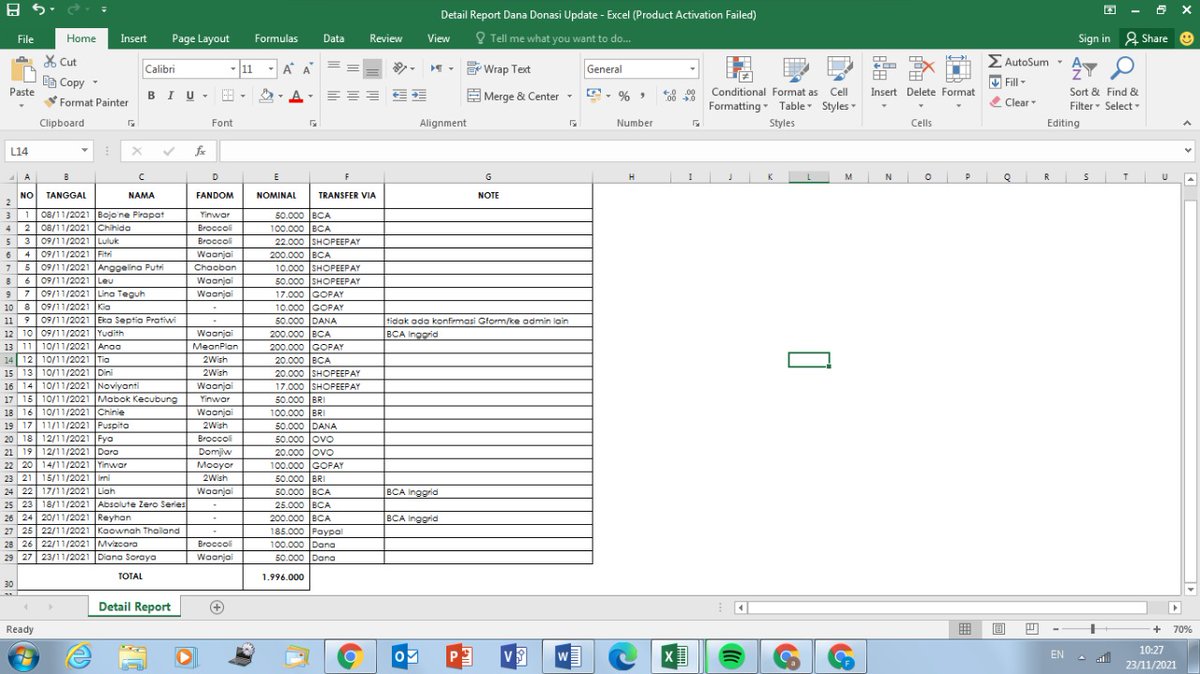1200x674 pixels.
Task: Click into the formula bar input field
Action: (x=698, y=151)
